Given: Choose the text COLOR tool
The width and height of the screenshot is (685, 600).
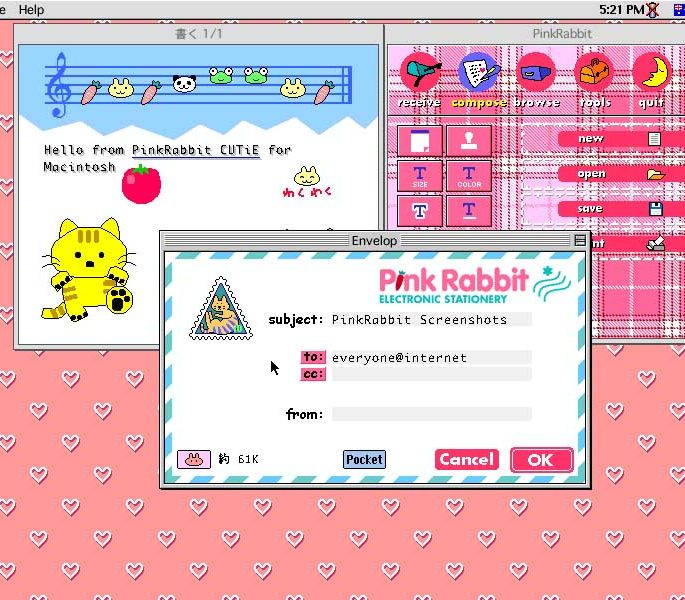Looking at the screenshot, I should click(x=469, y=176).
